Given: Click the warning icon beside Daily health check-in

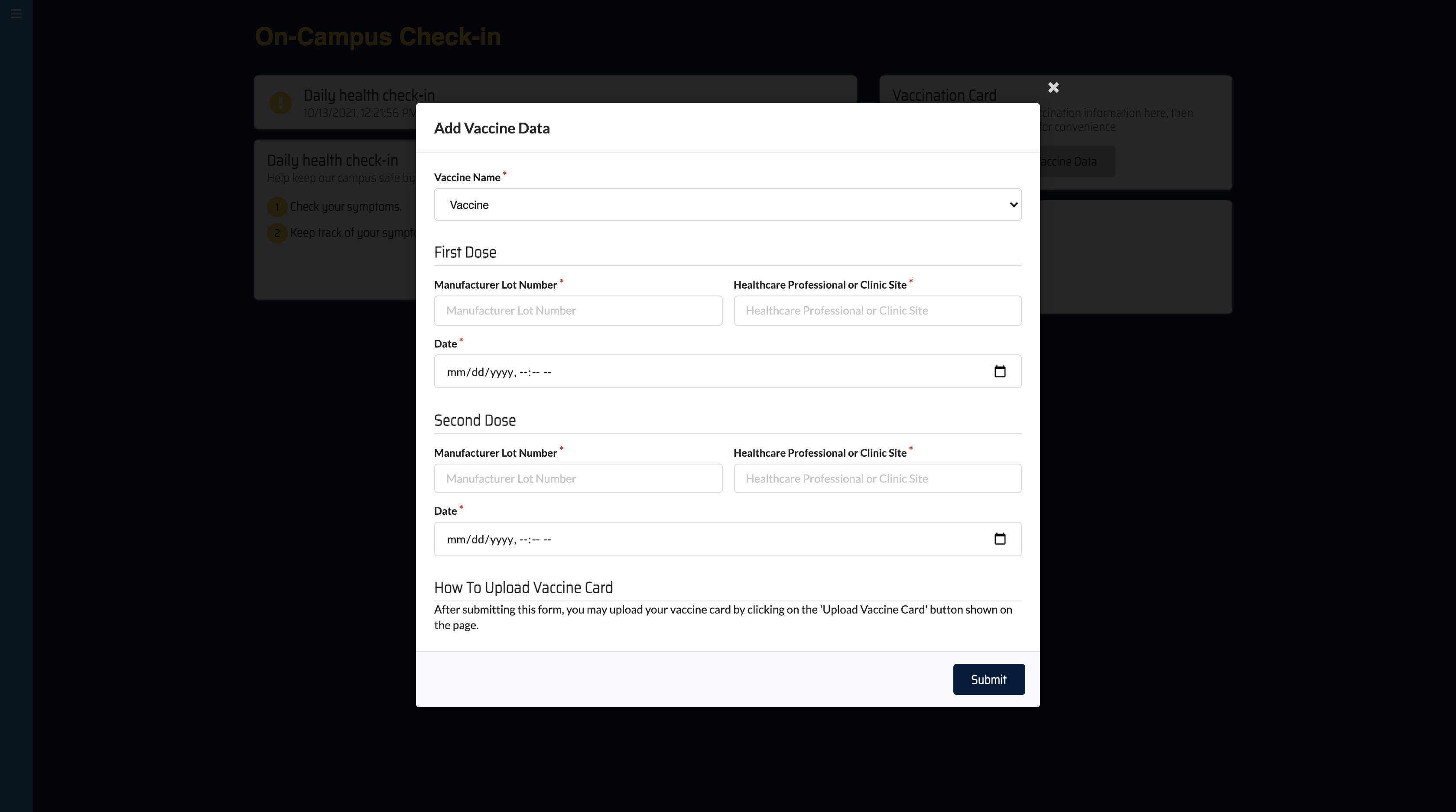Looking at the screenshot, I should pyautogui.click(x=280, y=103).
